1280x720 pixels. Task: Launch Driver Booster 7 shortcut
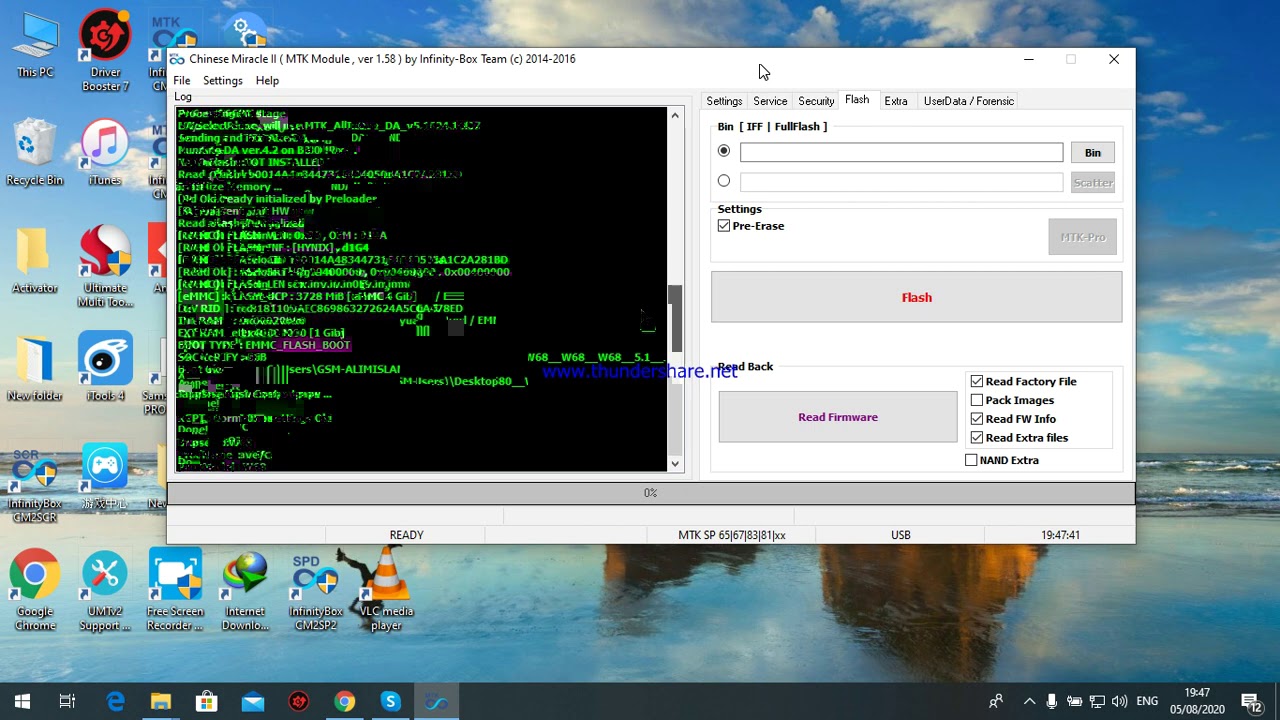tap(105, 50)
